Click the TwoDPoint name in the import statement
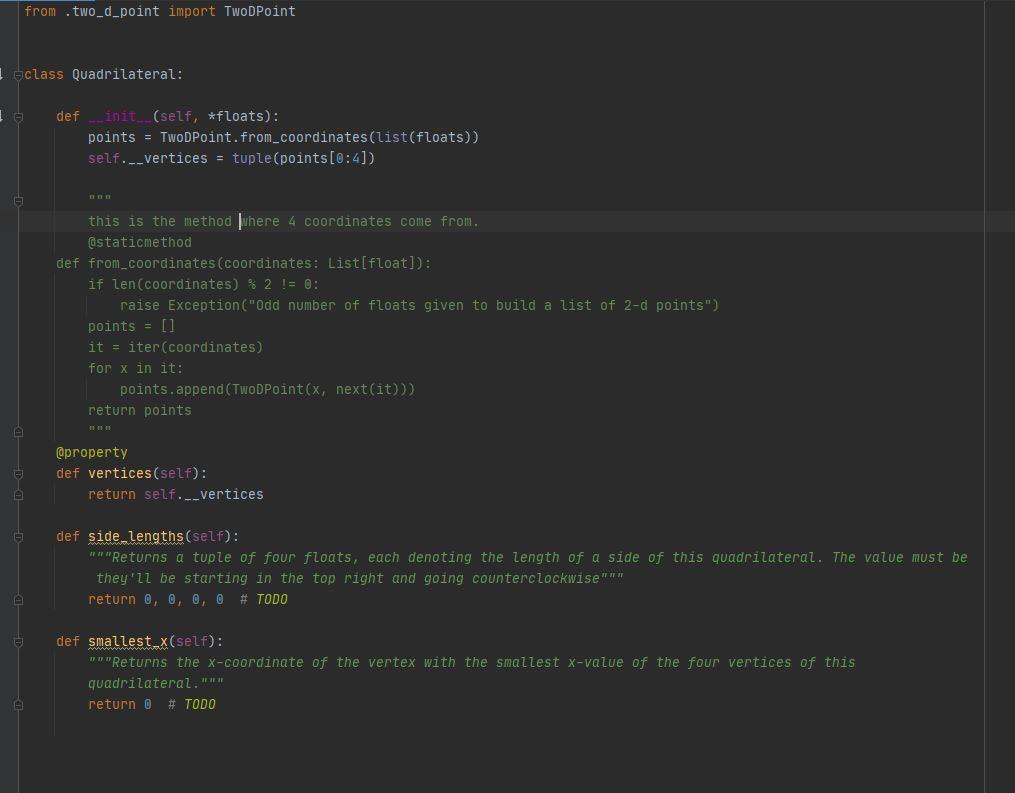Viewport: 1015px width, 793px height. point(259,11)
